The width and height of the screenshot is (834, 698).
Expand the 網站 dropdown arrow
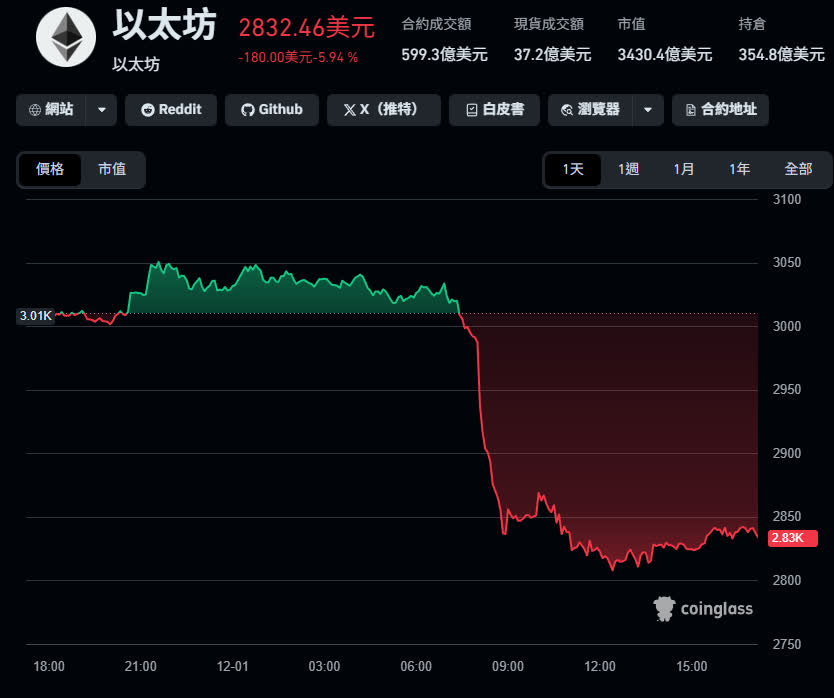101,110
